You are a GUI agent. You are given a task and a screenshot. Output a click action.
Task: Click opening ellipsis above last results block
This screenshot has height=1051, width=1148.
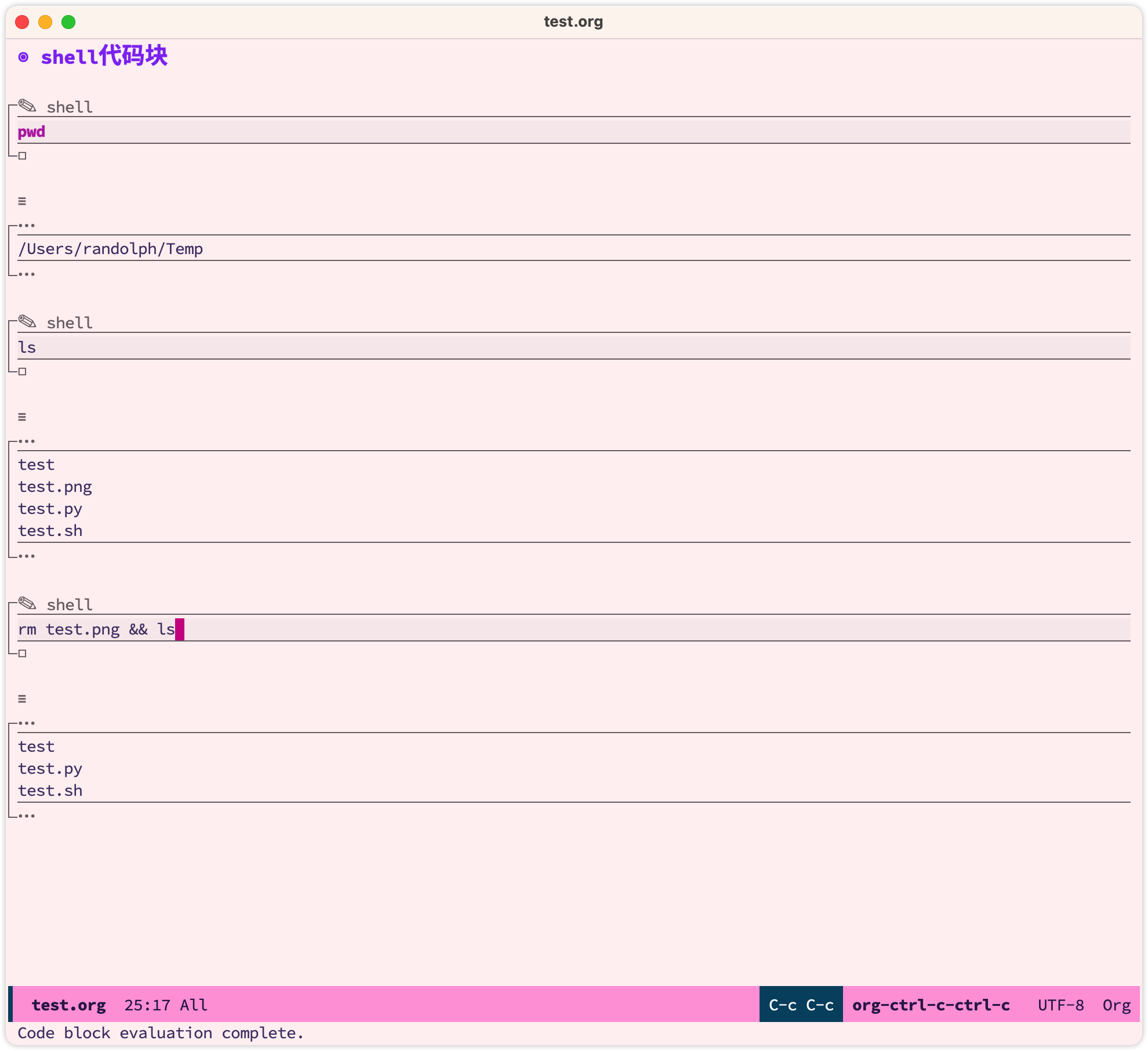tap(27, 723)
